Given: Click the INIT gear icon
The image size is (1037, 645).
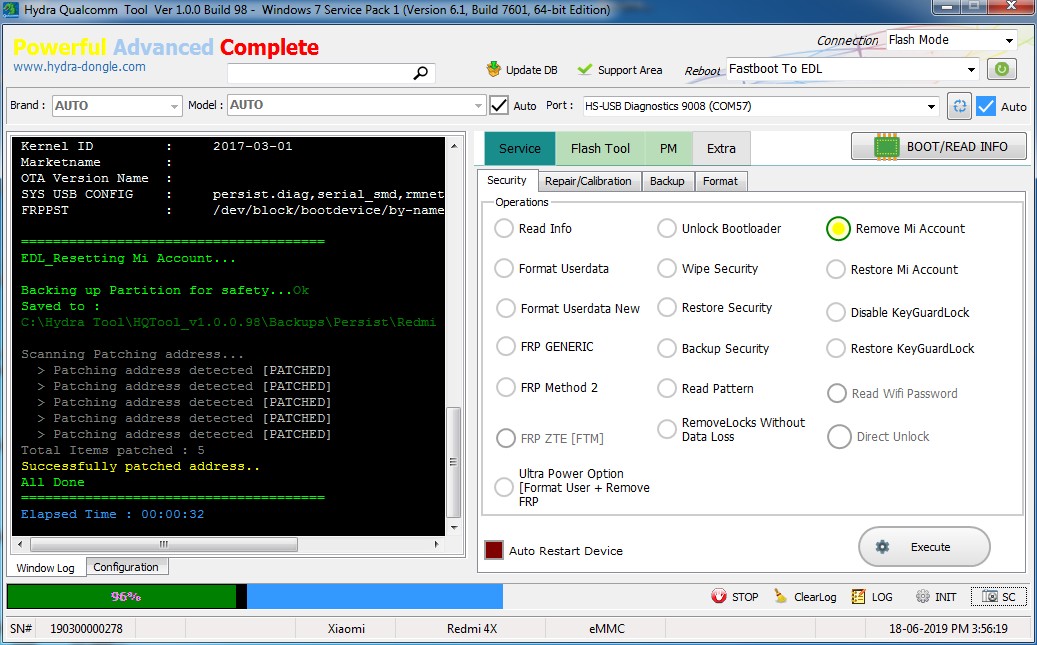Looking at the screenshot, I should (x=923, y=597).
